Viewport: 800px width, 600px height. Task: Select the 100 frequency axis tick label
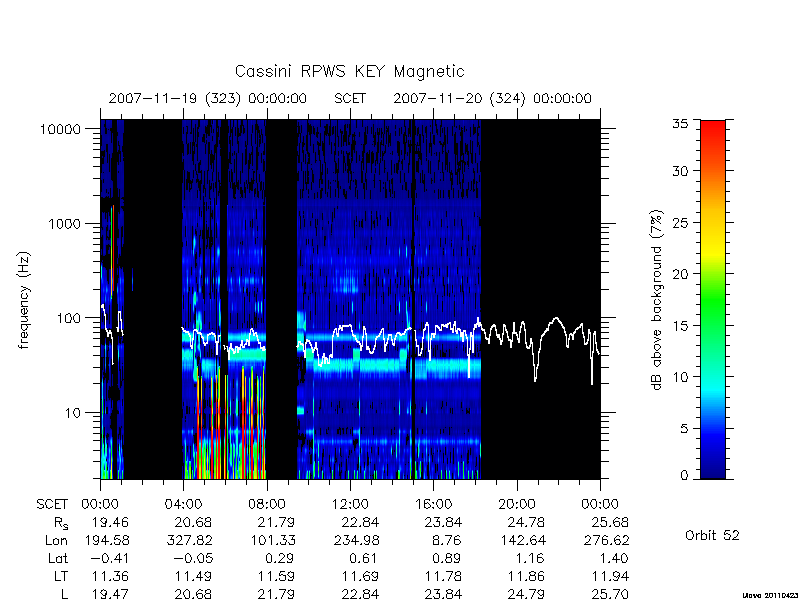point(69,318)
